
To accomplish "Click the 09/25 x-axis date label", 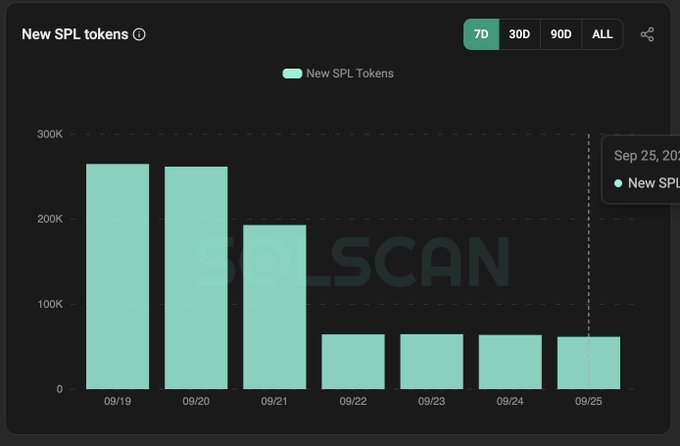I will coord(588,401).
